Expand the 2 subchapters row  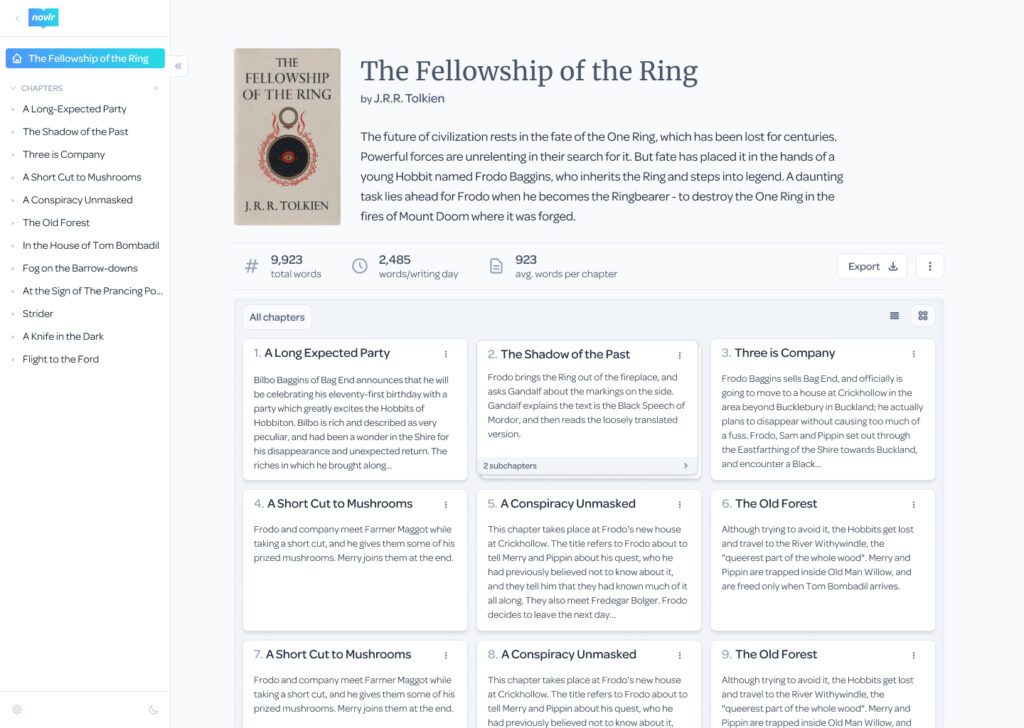tap(586, 466)
